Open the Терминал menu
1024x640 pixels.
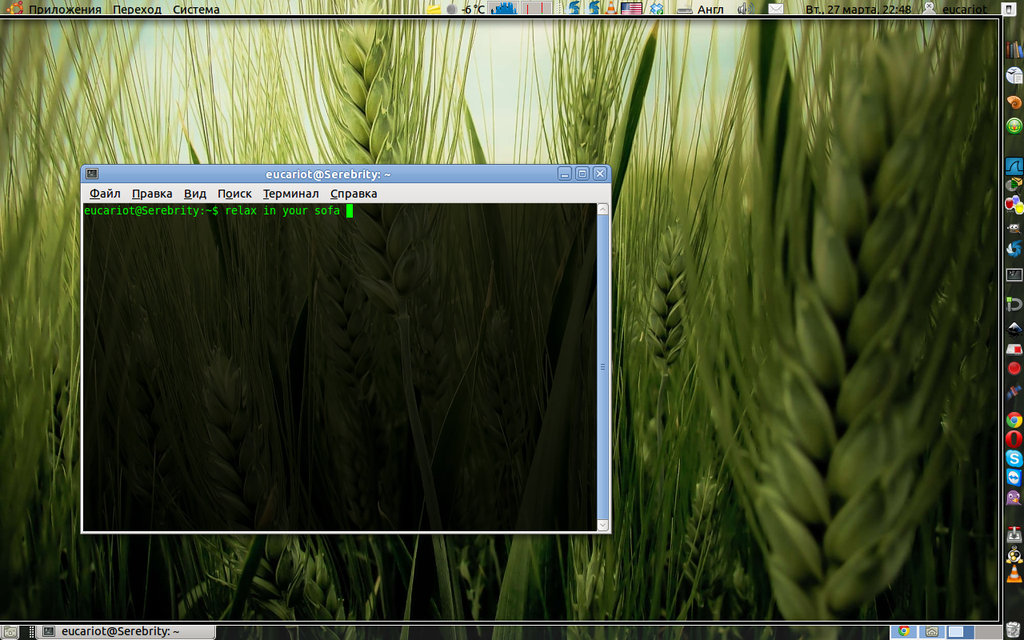point(290,193)
